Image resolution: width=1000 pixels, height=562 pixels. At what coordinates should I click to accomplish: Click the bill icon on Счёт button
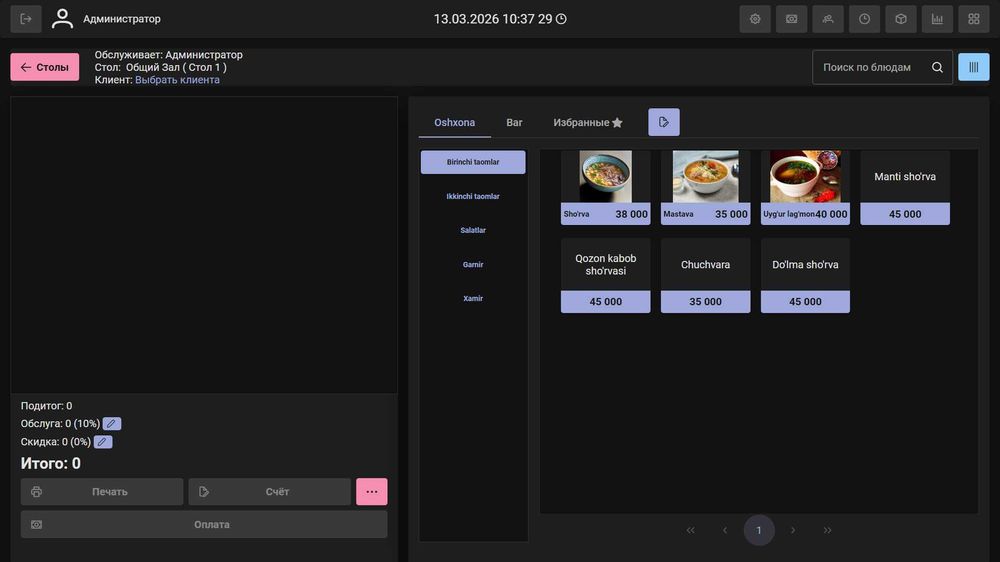tap(204, 492)
